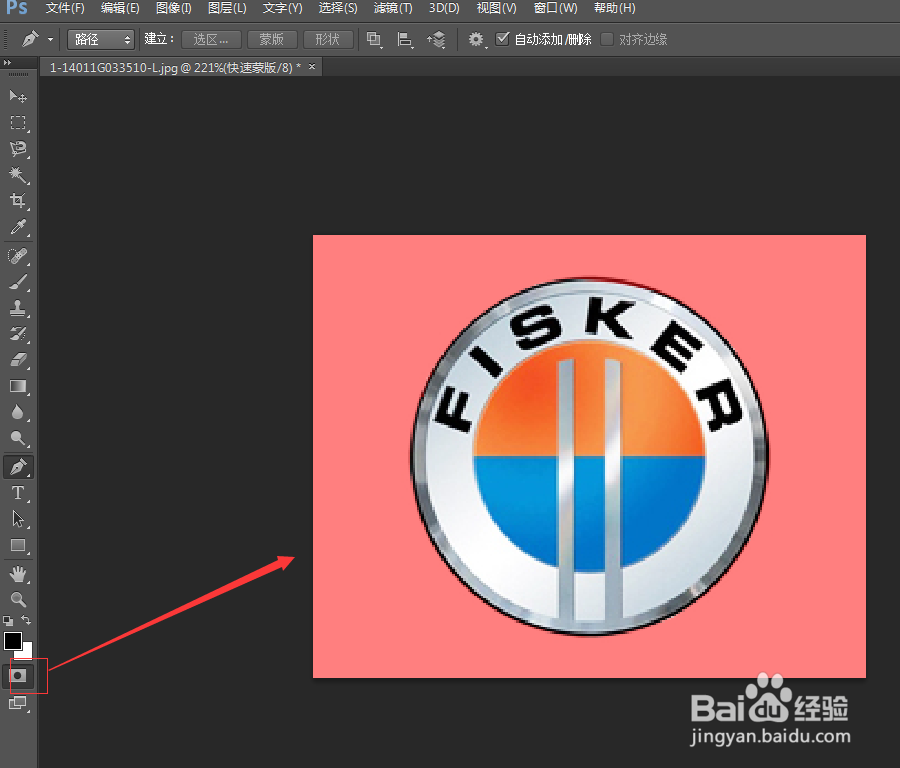Select the Blur tool
Screen dimensions: 900x768
click(18, 412)
